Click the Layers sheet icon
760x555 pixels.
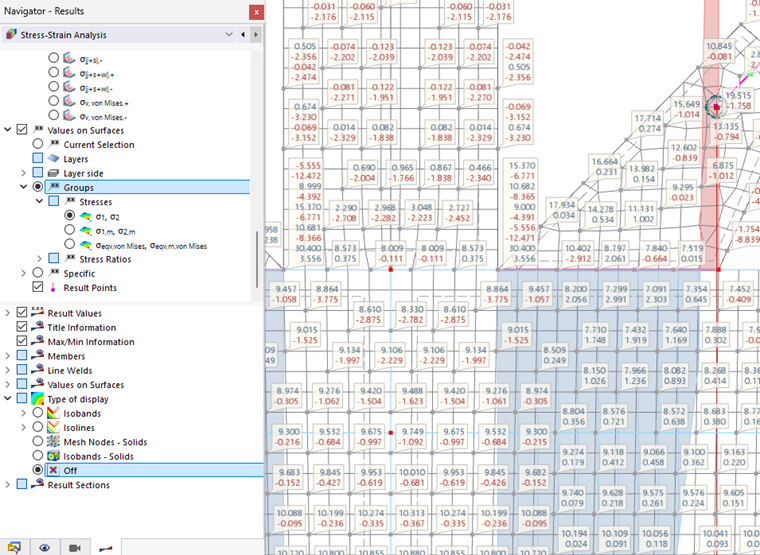pyautogui.click(x=53, y=159)
